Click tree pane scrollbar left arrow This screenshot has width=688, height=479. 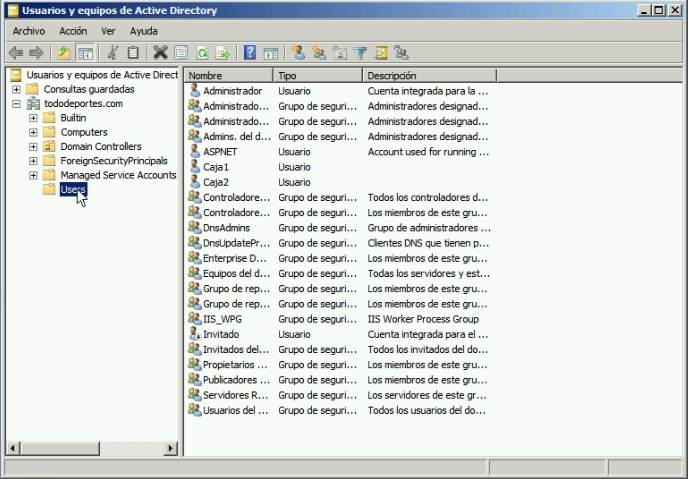pyautogui.click(x=13, y=448)
